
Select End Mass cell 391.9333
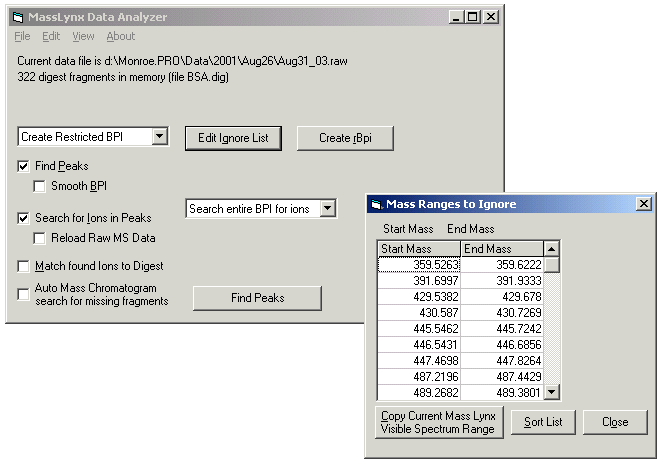[x=502, y=281]
